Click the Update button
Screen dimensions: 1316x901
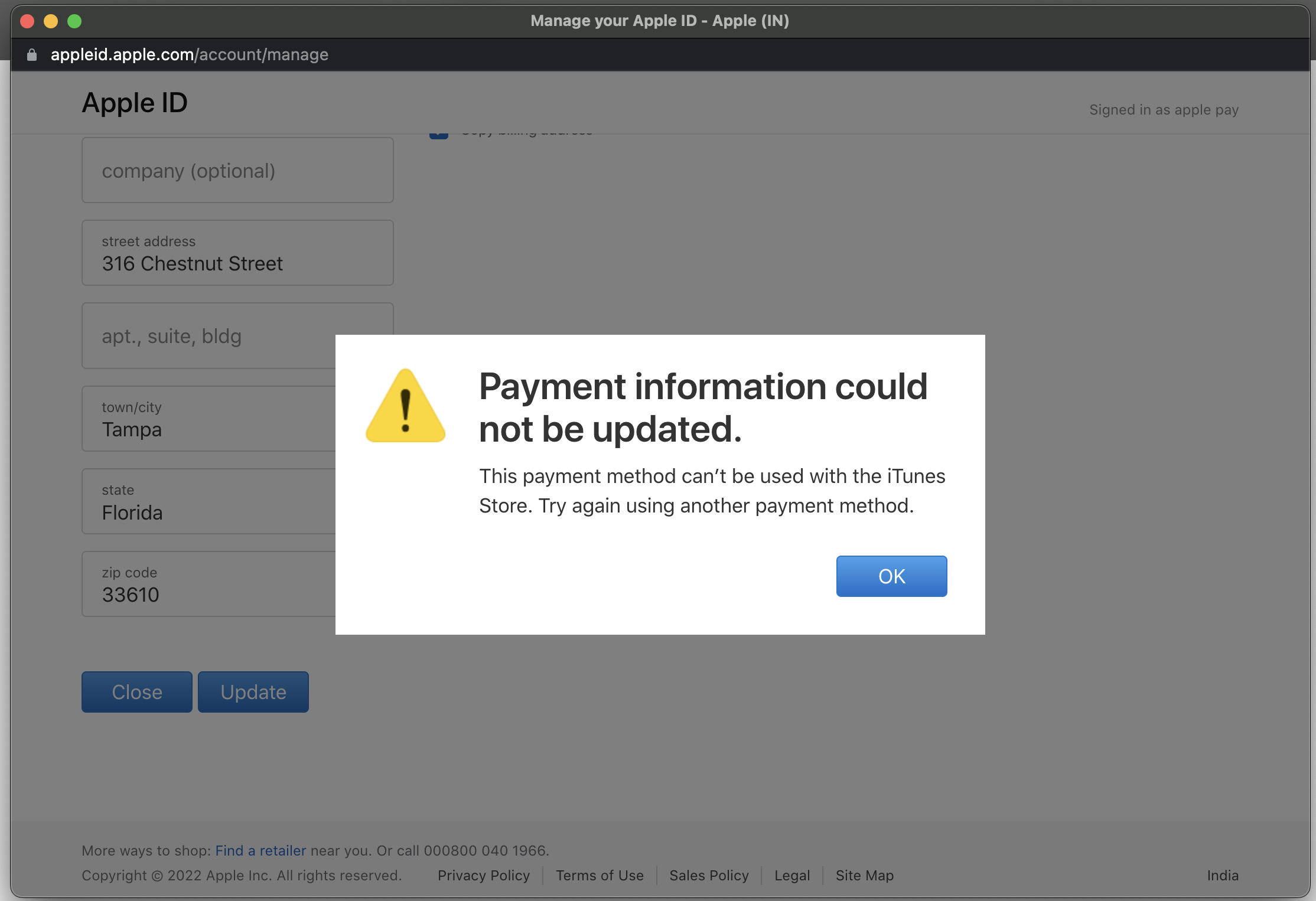(x=253, y=692)
